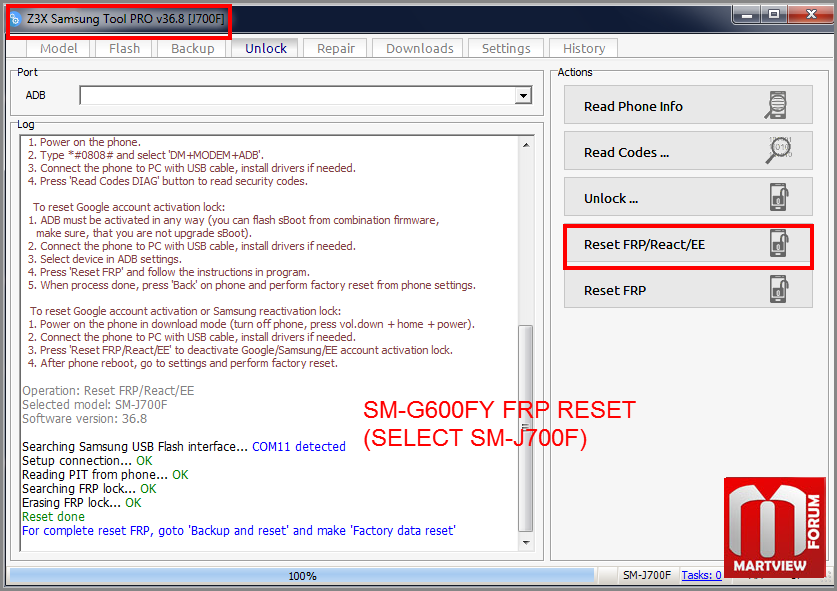Click '1. Power on the phone.' line
The image size is (837, 591).
(x=84, y=142)
